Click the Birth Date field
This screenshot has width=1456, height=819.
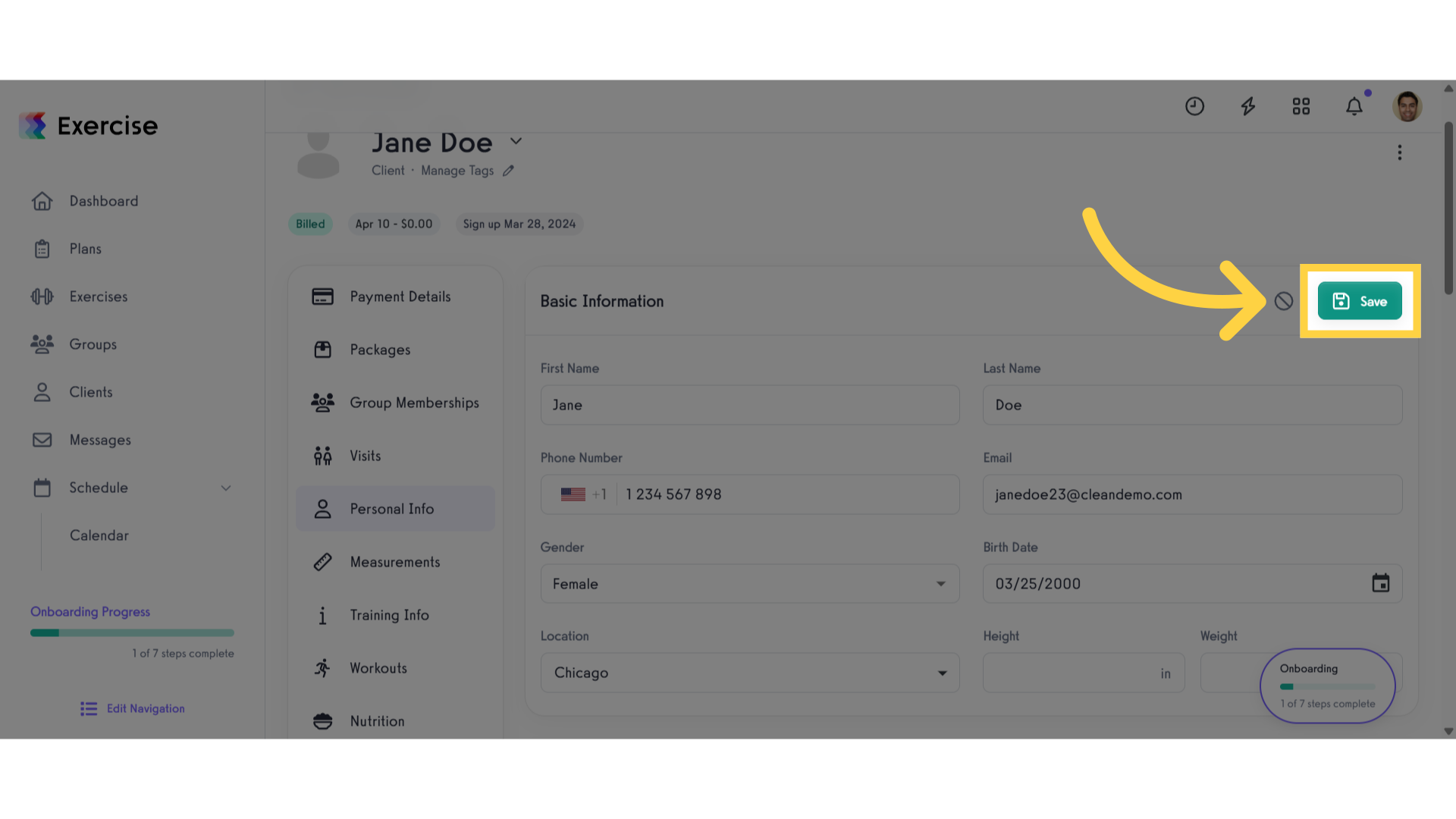[1193, 584]
